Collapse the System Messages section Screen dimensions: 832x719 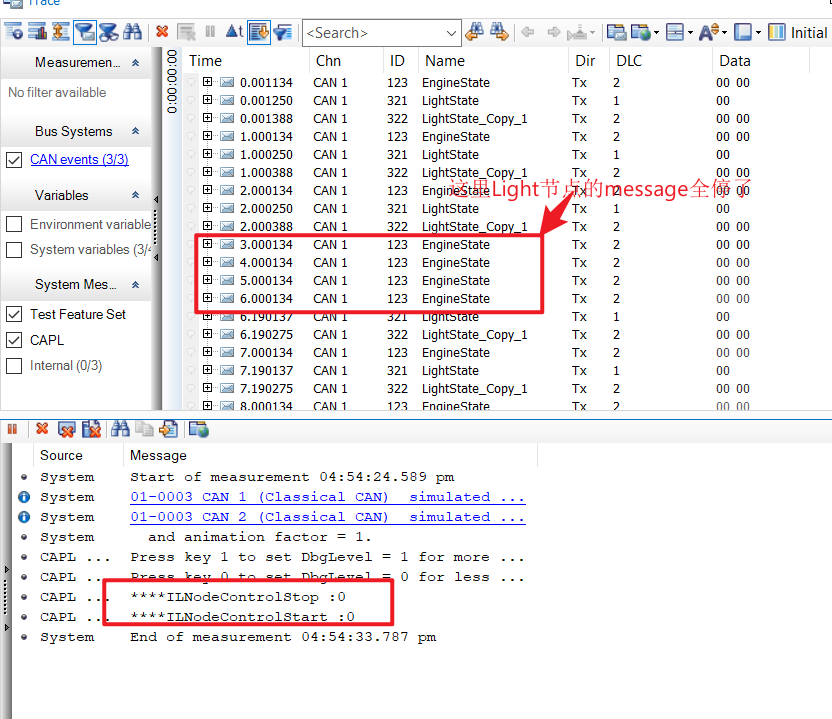(x=135, y=285)
